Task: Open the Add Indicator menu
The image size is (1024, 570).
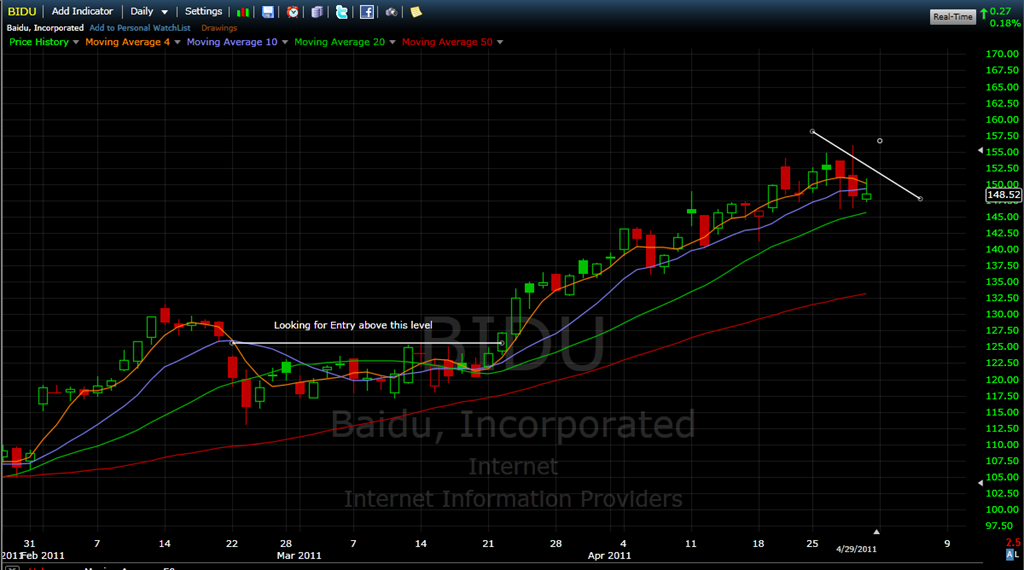Action: click(82, 11)
